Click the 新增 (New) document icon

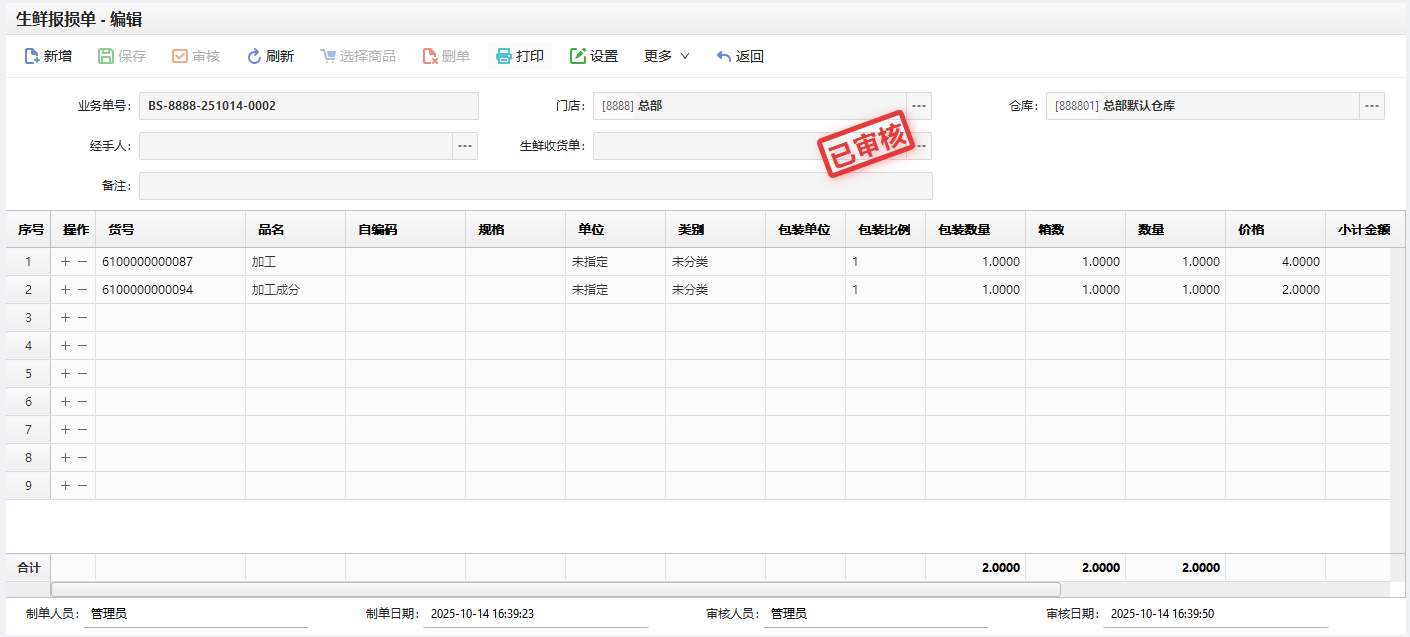pos(32,57)
